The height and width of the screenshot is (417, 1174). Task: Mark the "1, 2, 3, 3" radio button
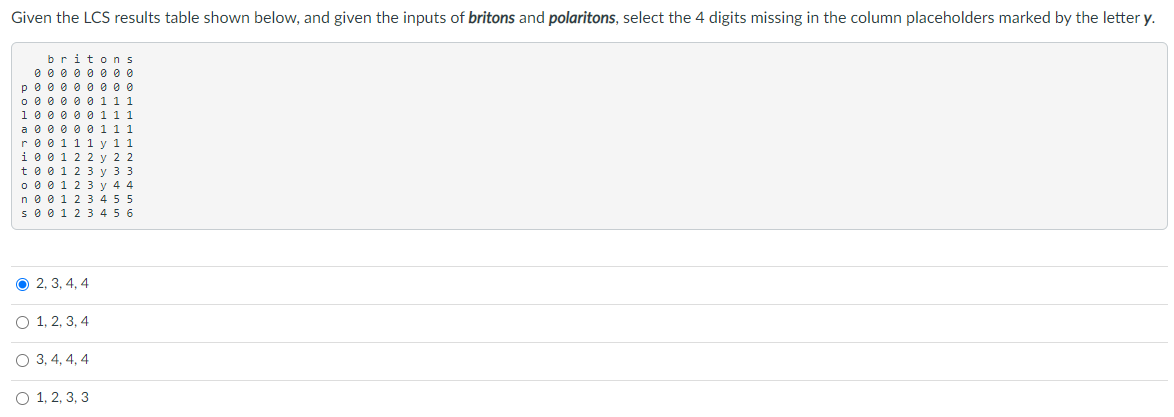pos(23,398)
